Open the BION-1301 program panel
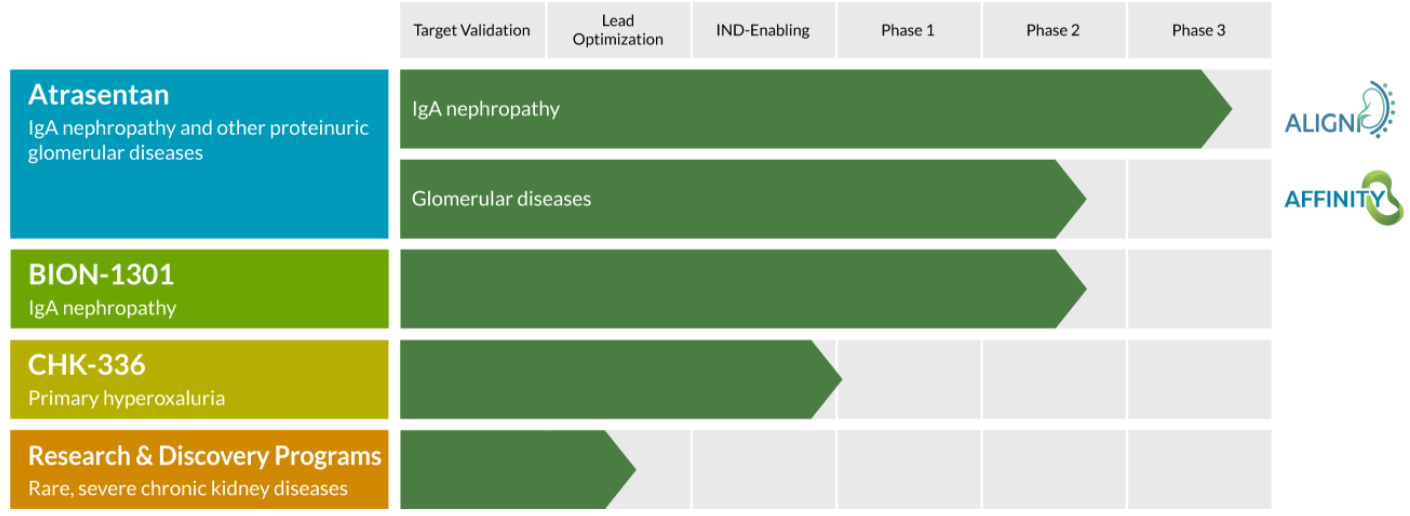 (199, 289)
